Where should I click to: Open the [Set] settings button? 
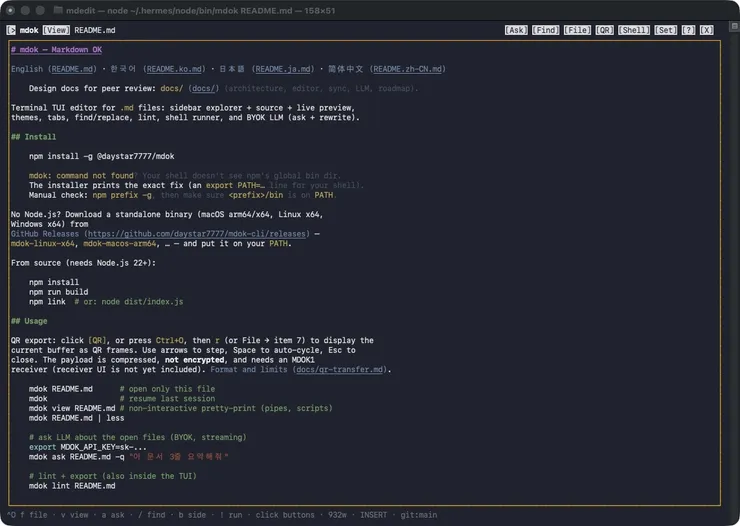pos(665,30)
